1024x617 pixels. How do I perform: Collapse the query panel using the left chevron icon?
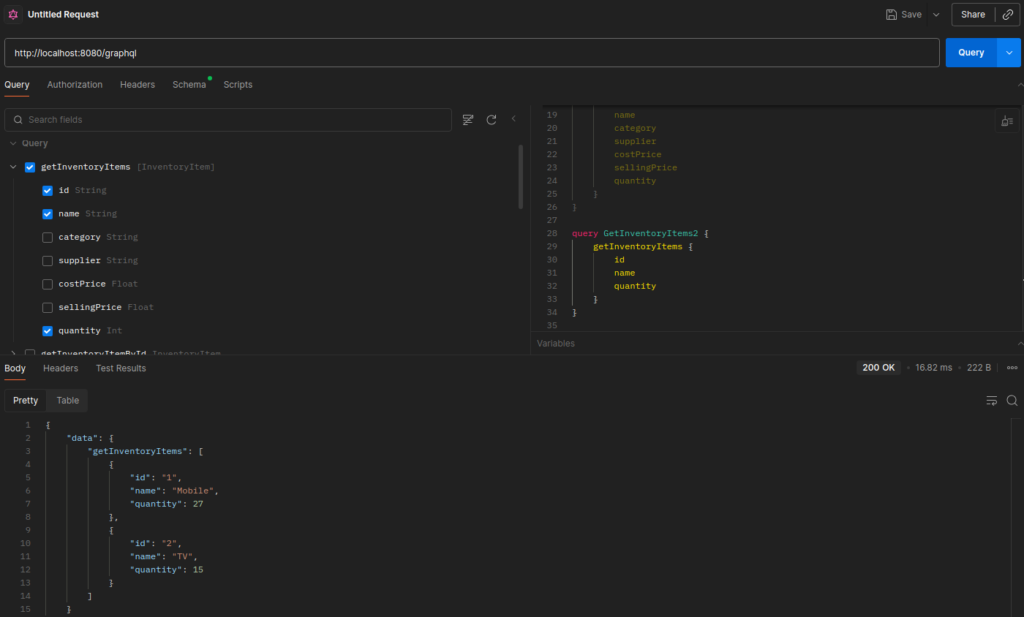click(514, 119)
